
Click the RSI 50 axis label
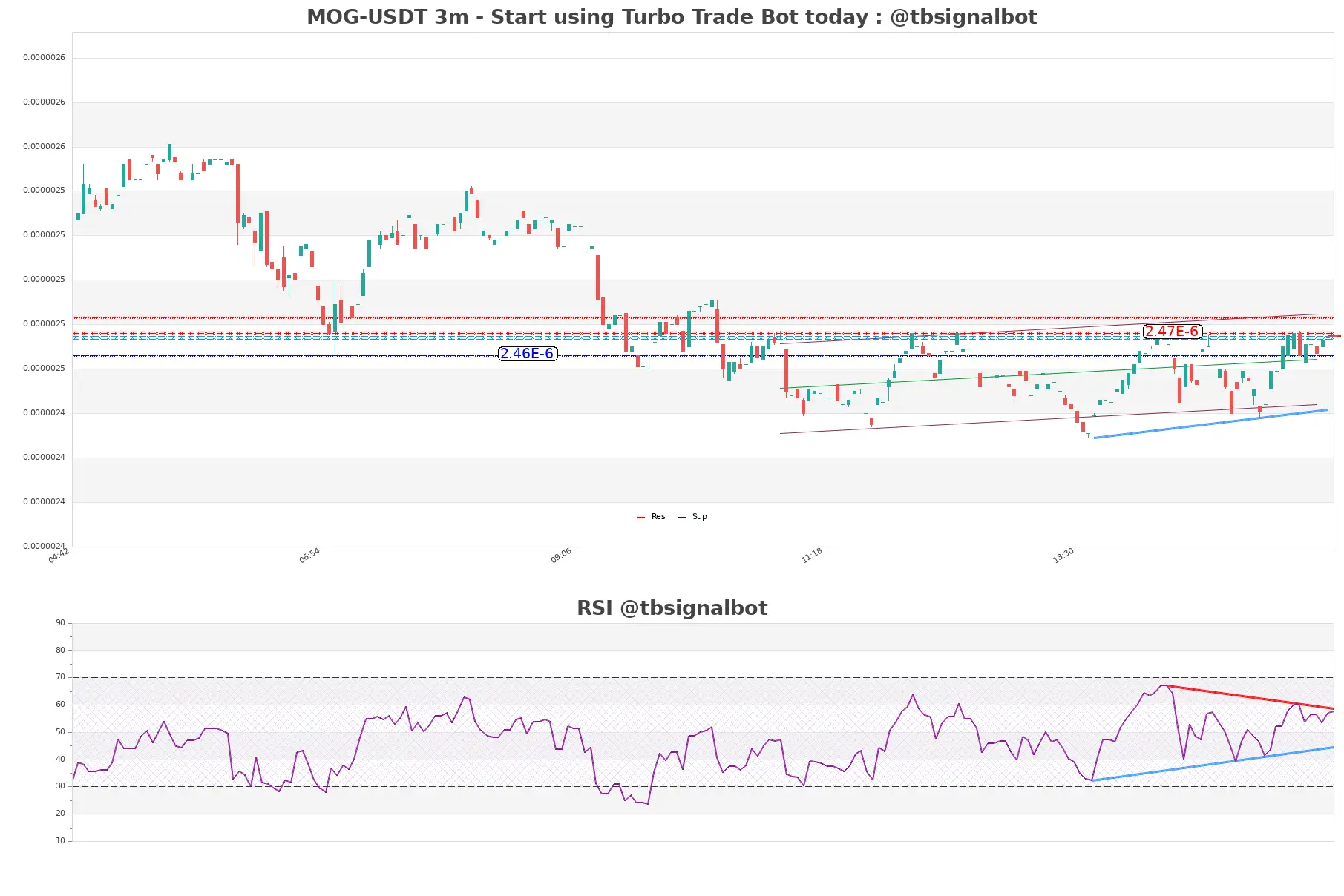pos(60,732)
